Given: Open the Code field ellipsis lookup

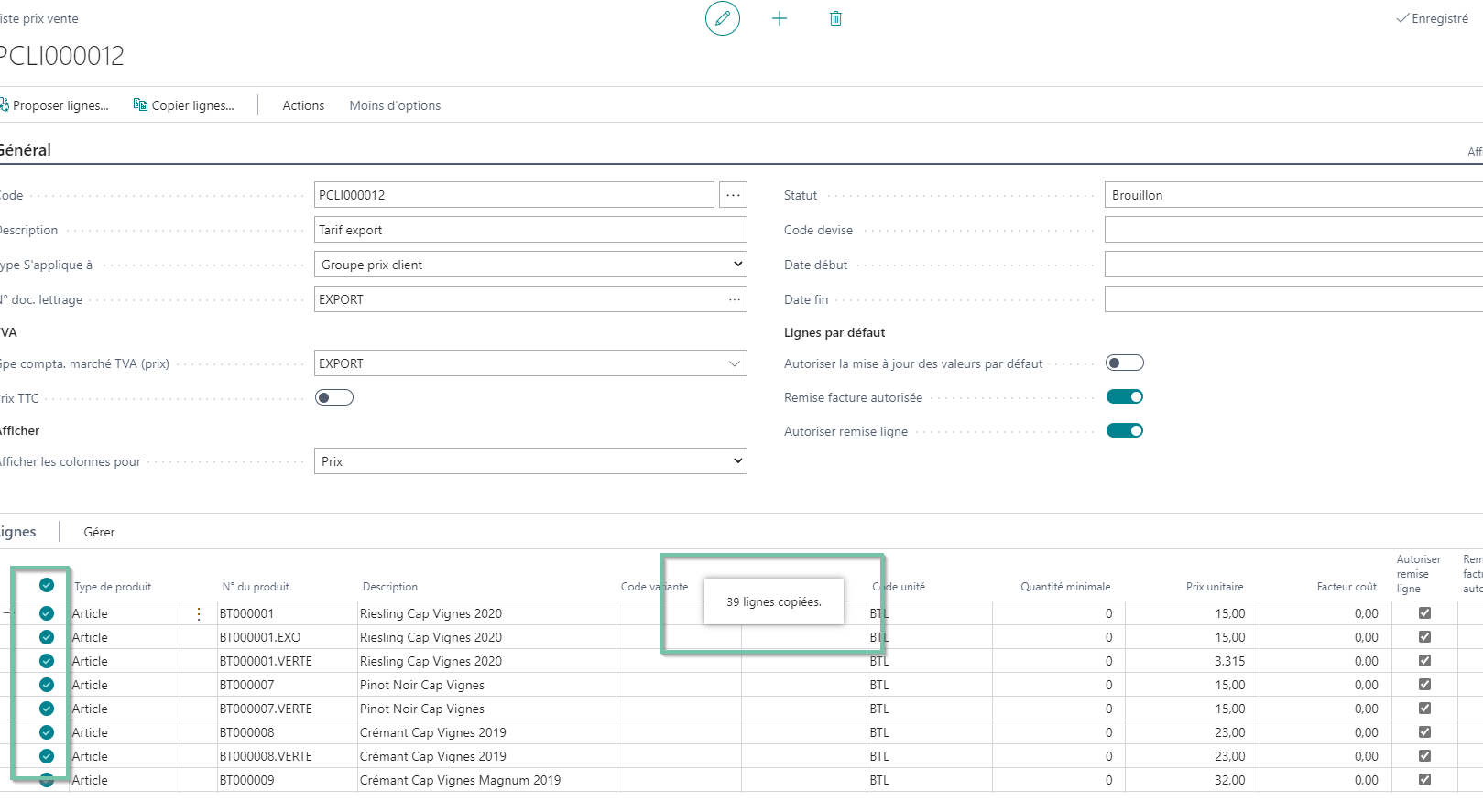Looking at the screenshot, I should click(x=733, y=195).
